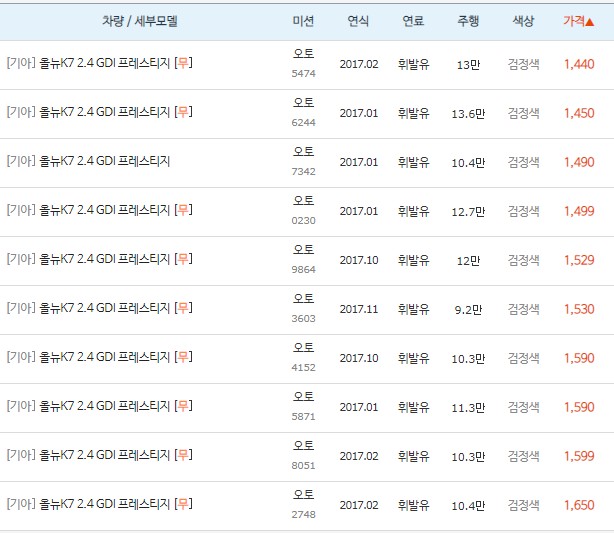Screen dimensions: 614x533
Task: Click the red 무 tag in the 1,650 row
Action: [x=183, y=503]
